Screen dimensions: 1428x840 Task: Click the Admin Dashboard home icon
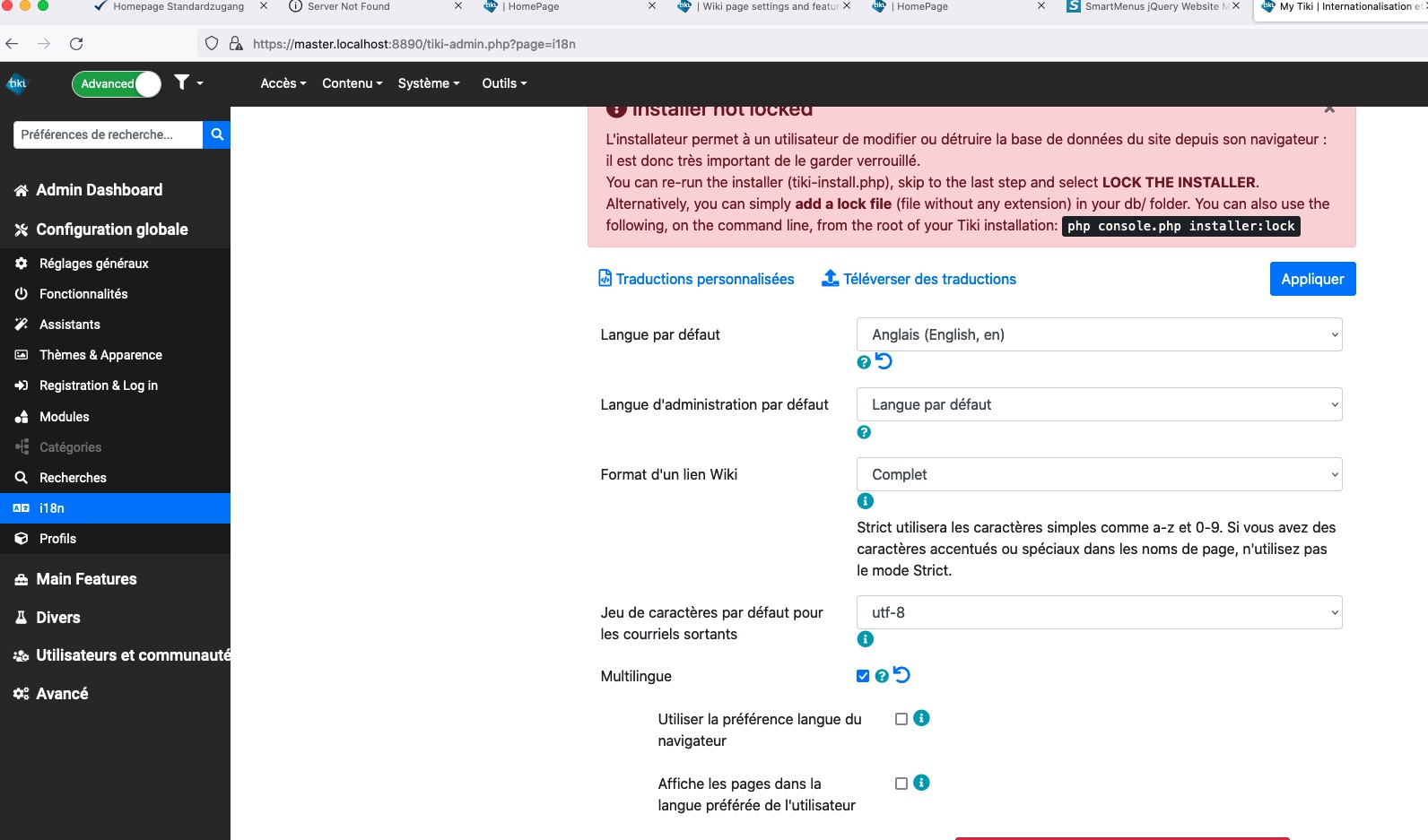pyautogui.click(x=22, y=190)
